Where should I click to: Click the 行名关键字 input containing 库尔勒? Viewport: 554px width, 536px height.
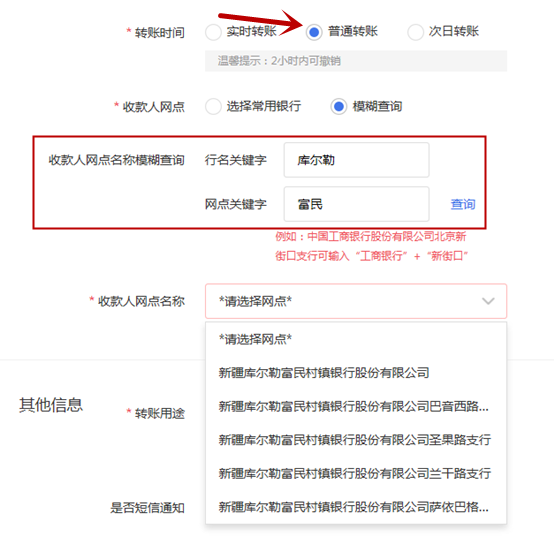point(356,160)
